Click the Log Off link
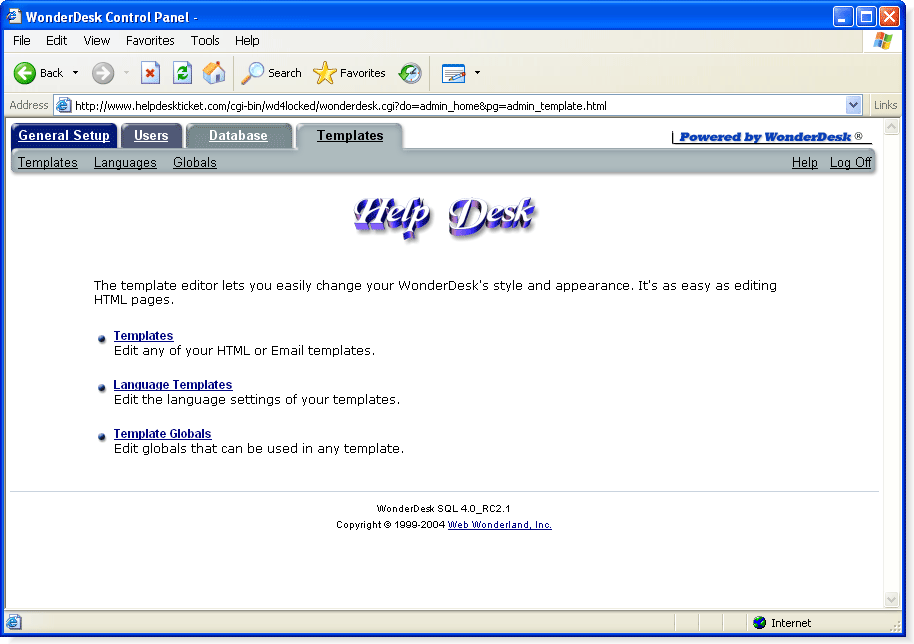The width and height of the screenshot is (914, 644). point(850,163)
